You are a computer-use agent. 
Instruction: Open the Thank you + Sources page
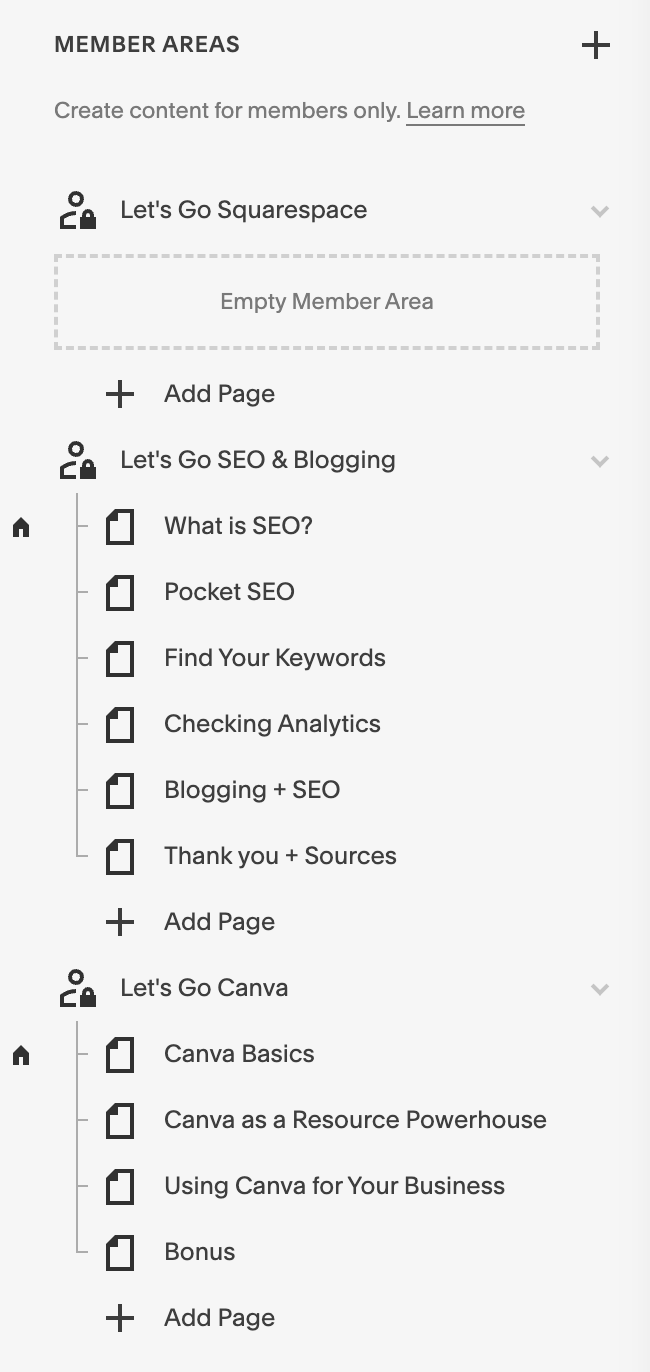[280, 856]
